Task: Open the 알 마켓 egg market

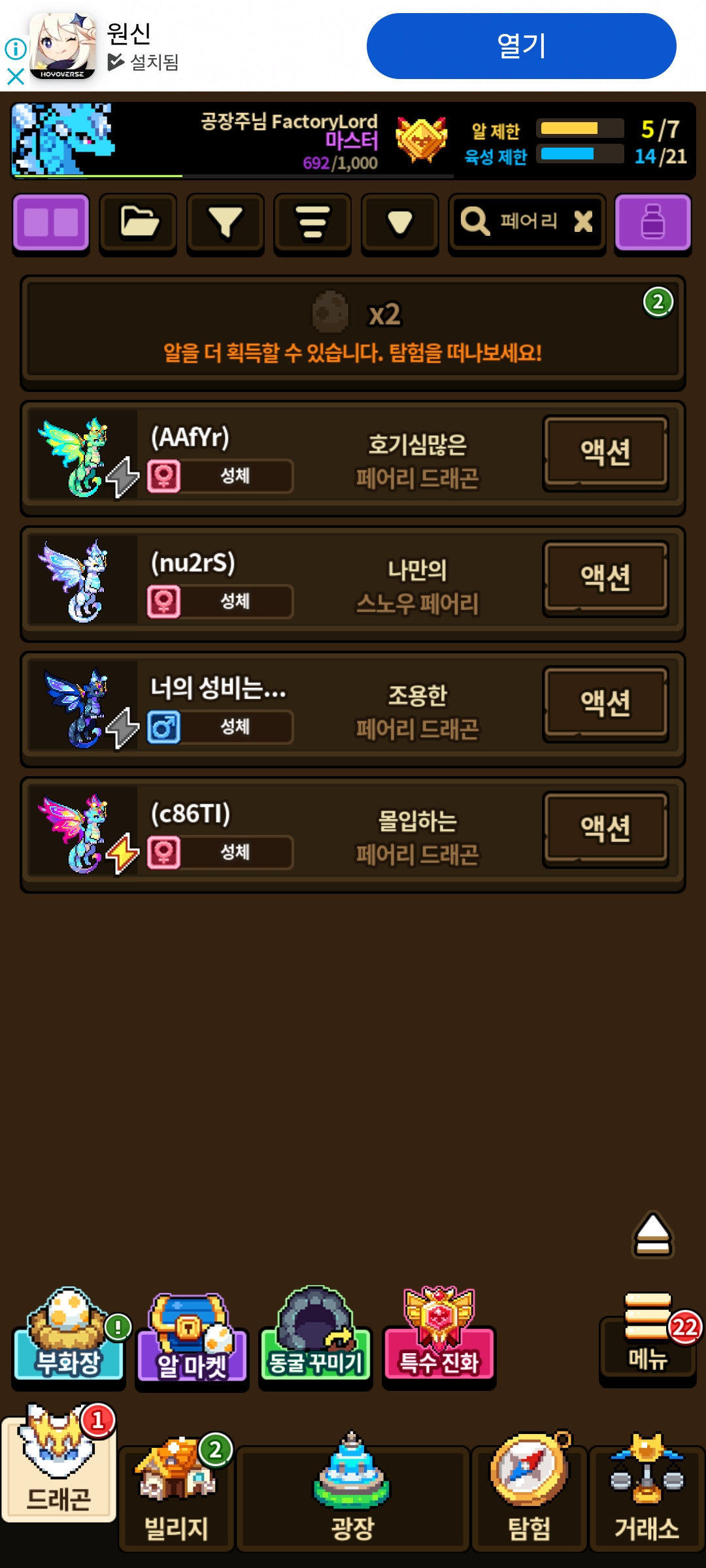Action: [192, 1338]
